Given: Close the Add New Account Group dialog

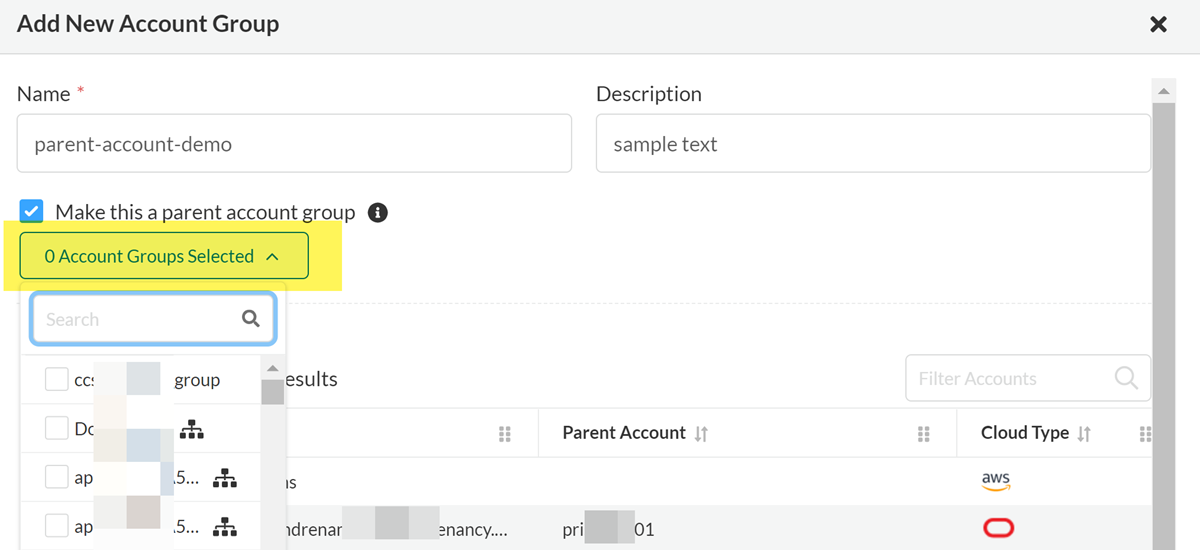Looking at the screenshot, I should 1158,25.
